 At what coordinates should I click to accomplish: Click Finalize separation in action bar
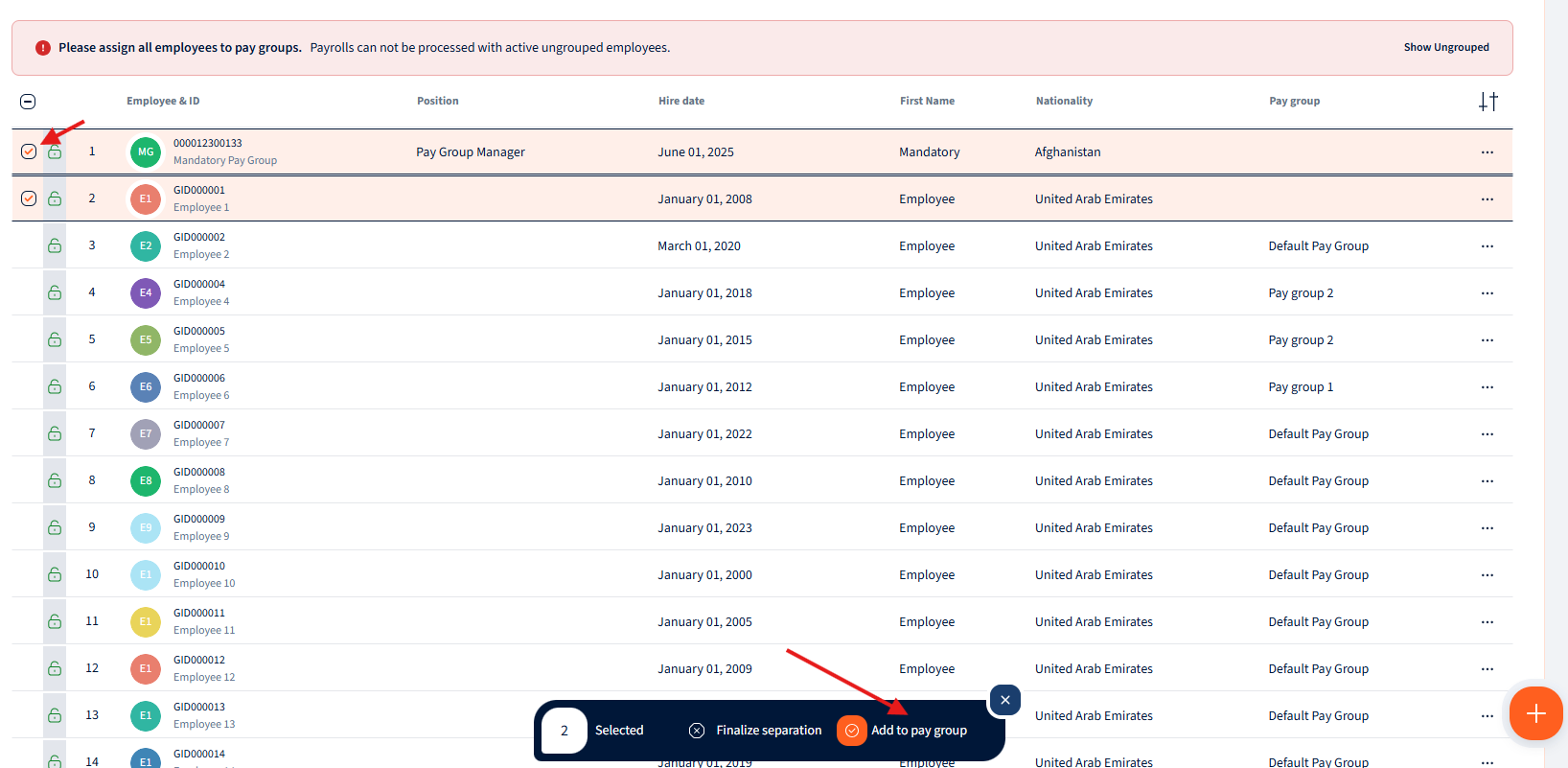(x=755, y=731)
